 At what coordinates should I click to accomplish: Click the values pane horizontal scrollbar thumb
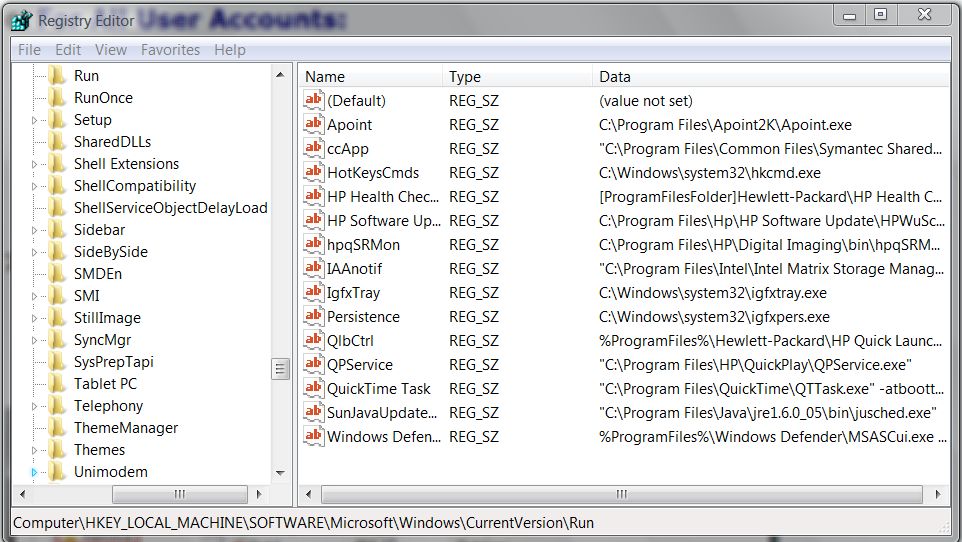[621, 494]
